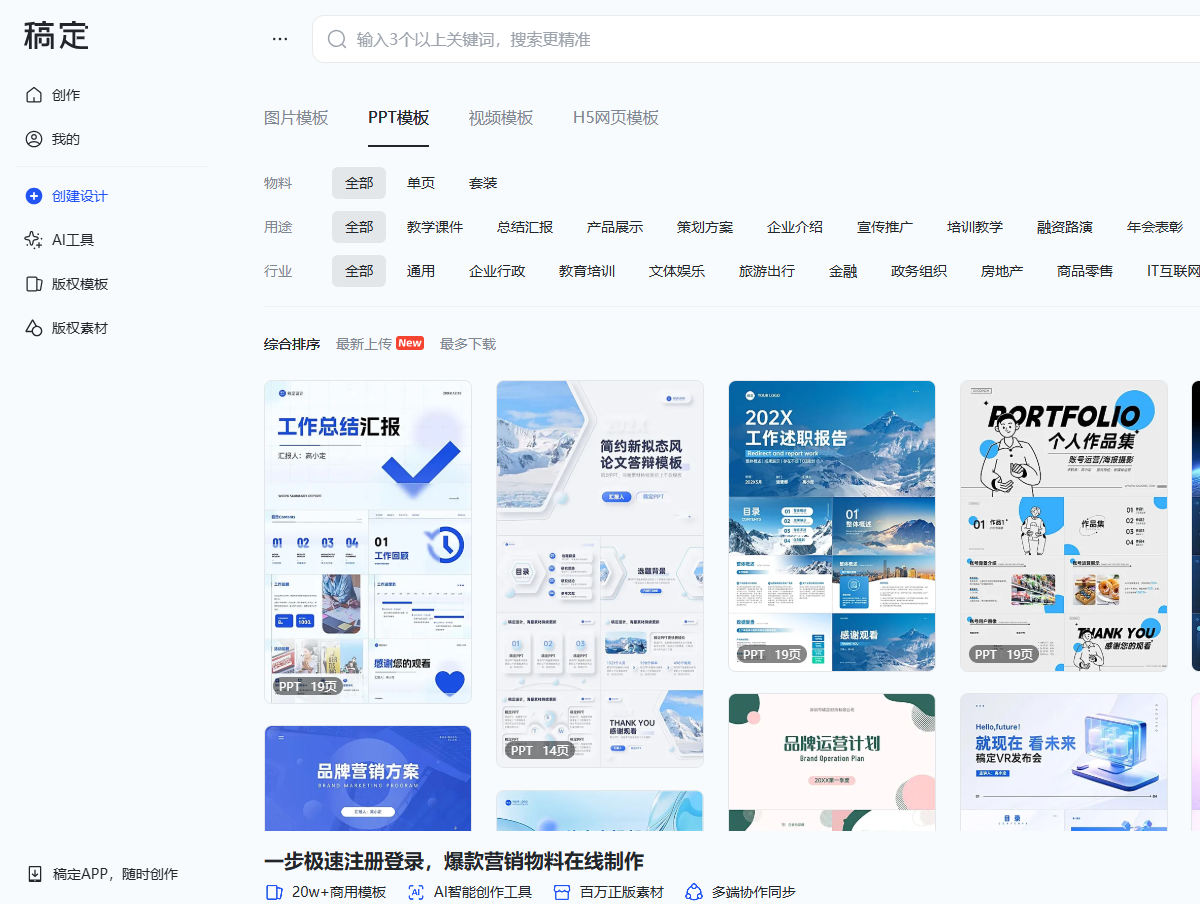1200x904 pixels.
Task: Open PORTFOLIO 个人作品集 template
Action: [1063, 525]
